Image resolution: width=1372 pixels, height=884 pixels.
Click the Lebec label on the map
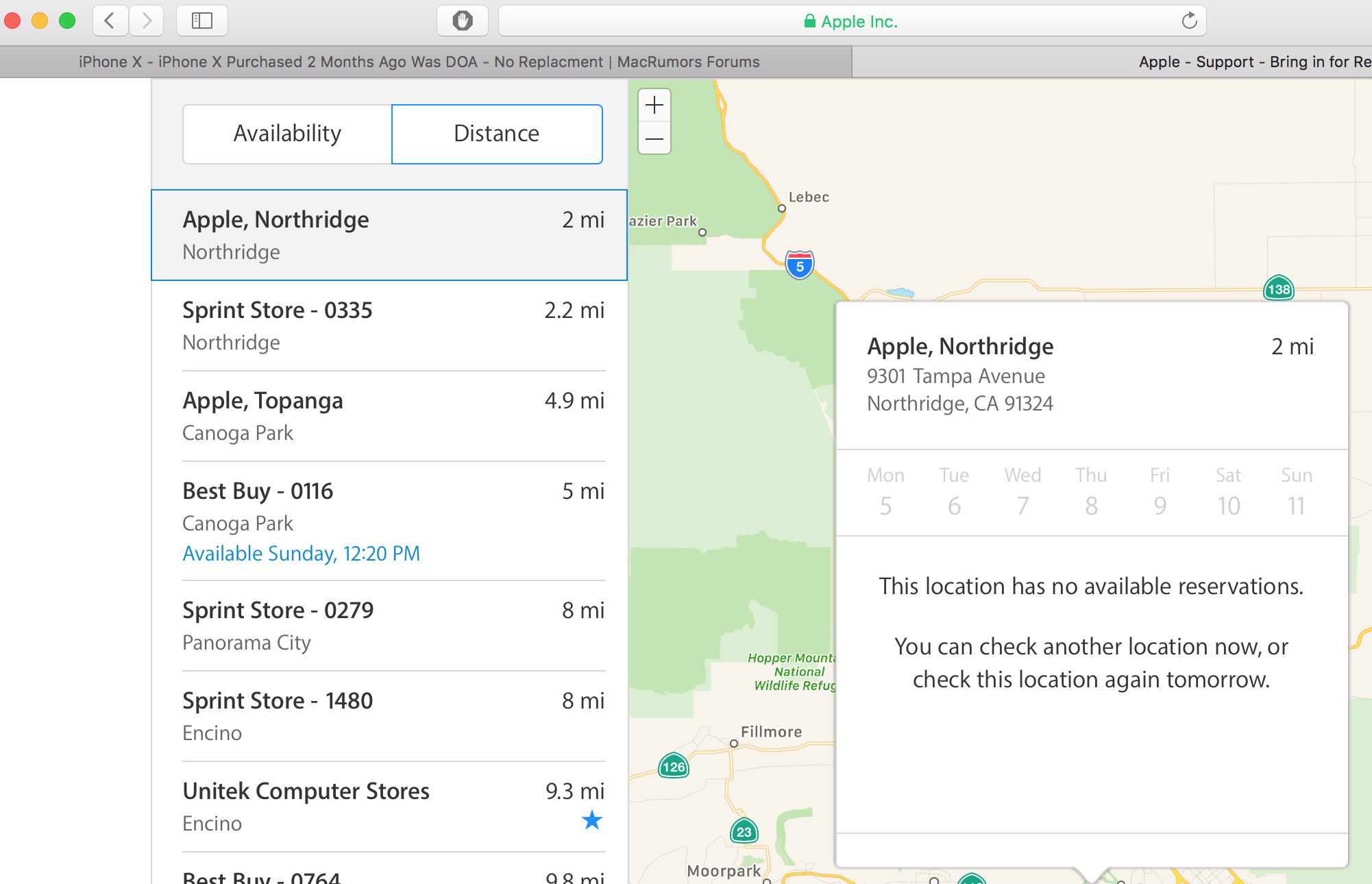pos(809,197)
